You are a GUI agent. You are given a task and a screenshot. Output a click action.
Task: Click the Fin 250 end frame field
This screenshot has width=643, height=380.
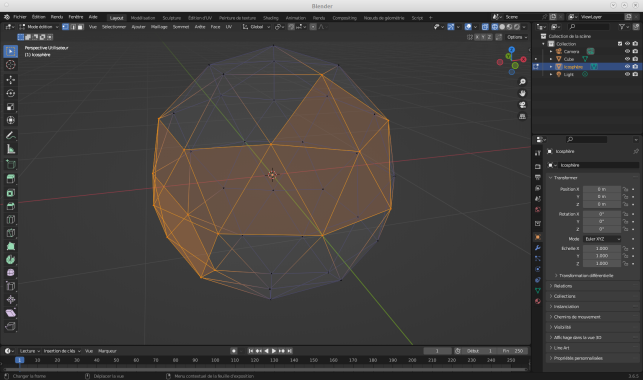513,351
